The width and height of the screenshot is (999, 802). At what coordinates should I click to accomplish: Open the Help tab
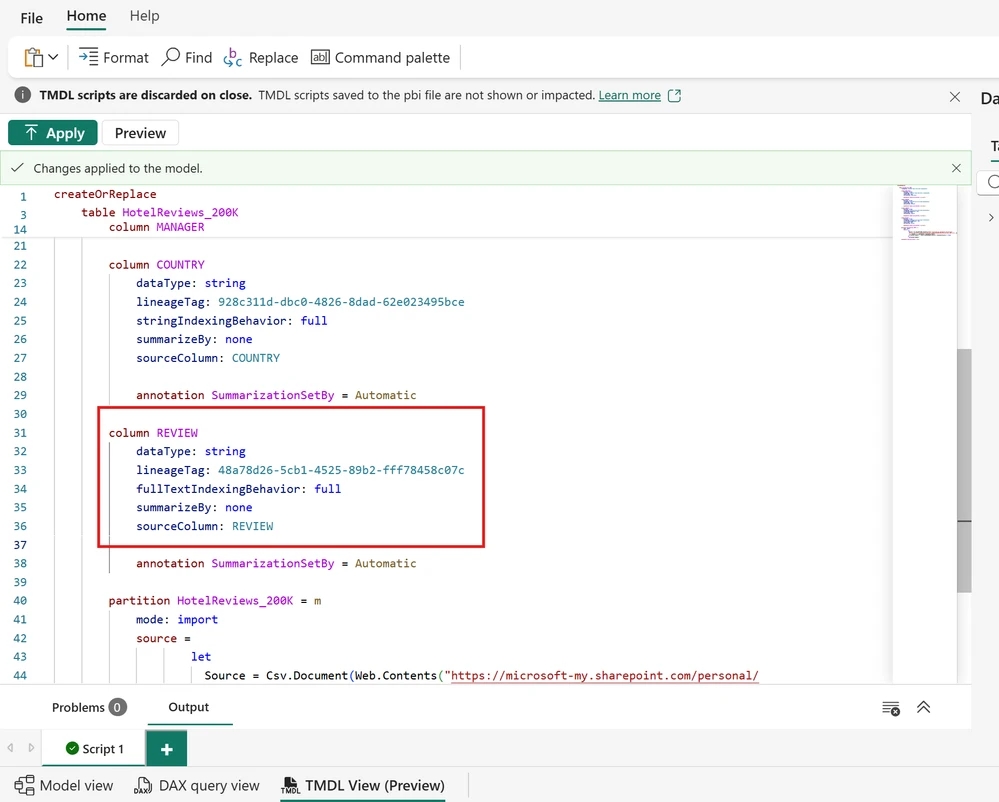point(145,16)
